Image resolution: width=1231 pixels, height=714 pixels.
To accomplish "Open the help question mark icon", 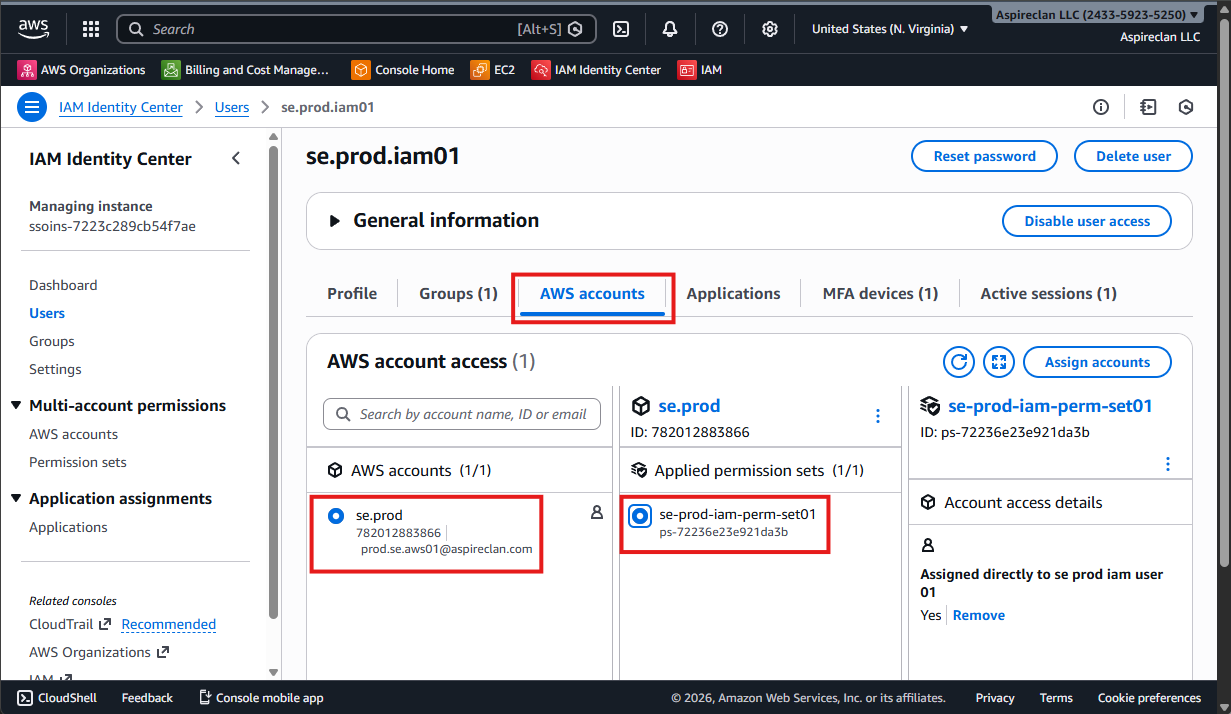I will point(720,29).
